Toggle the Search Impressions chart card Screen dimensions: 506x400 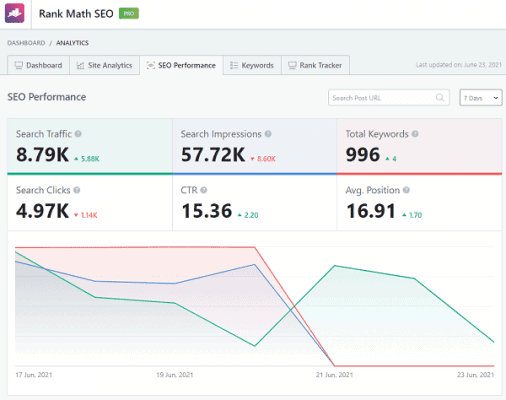pyautogui.click(x=254, y=146)
